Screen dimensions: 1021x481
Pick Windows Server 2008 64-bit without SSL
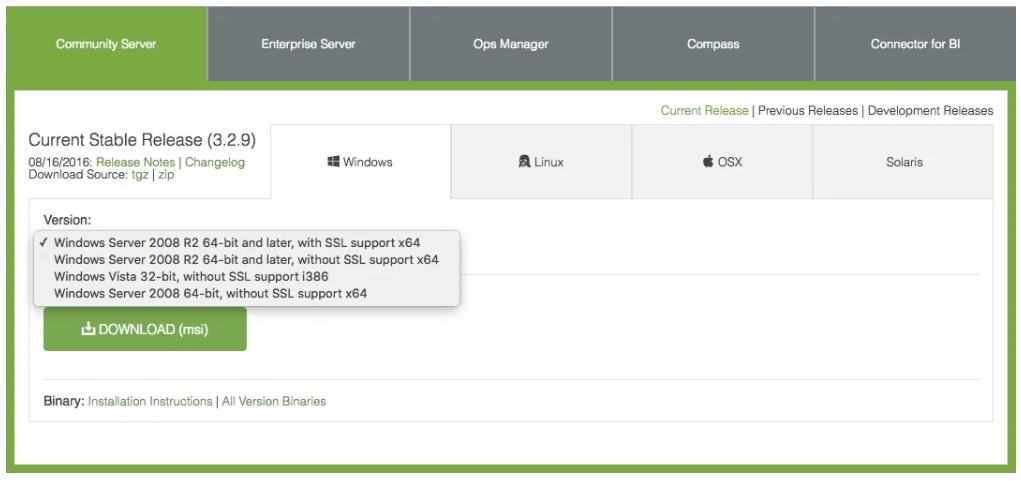(210, 293)
